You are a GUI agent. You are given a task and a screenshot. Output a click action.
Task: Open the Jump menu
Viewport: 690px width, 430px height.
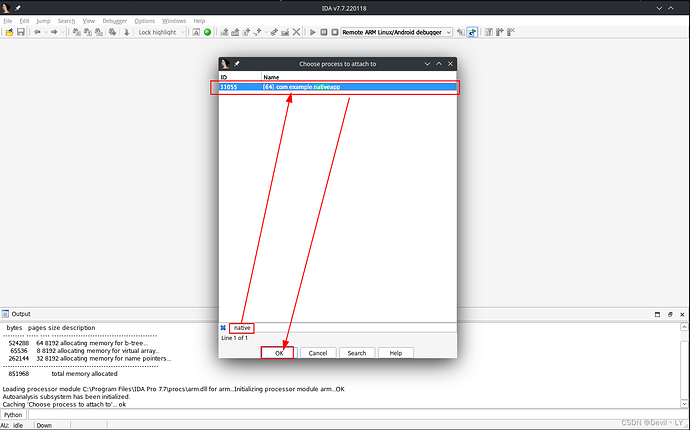coord(43,21)
